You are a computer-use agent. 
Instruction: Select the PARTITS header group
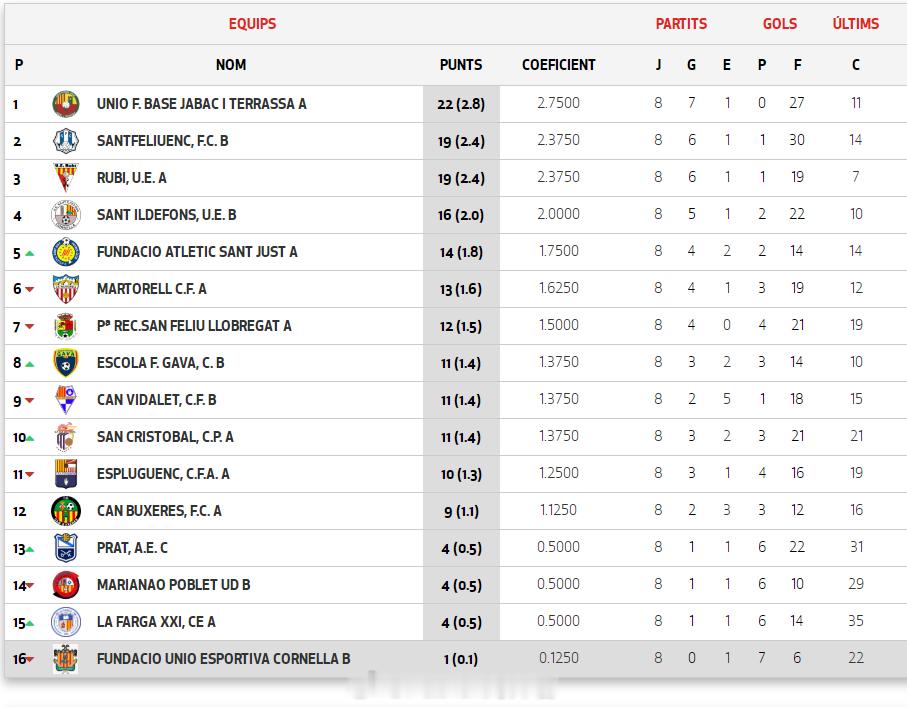[681, 24]
